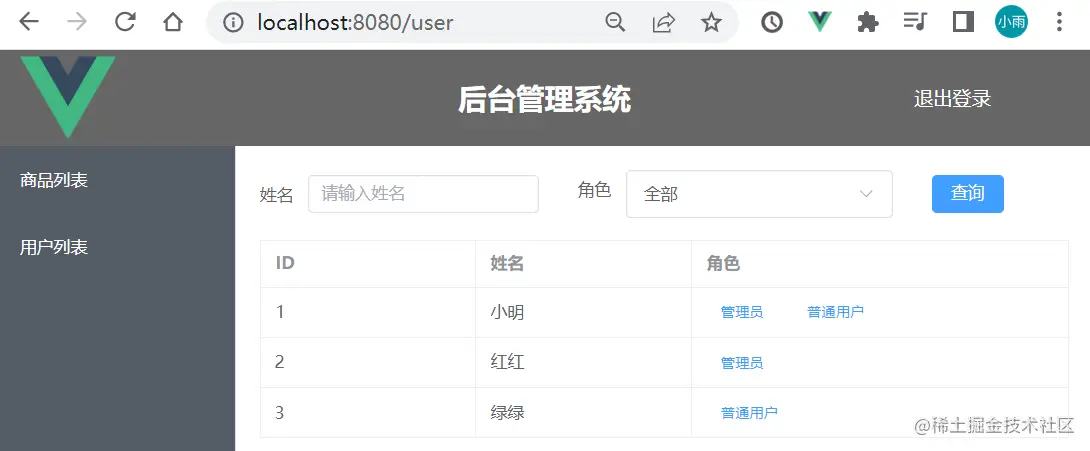The image size is (1090, 451).
Task: Click the Vue logo in the header
Action: pyautogui.click(x=67, y=96)
